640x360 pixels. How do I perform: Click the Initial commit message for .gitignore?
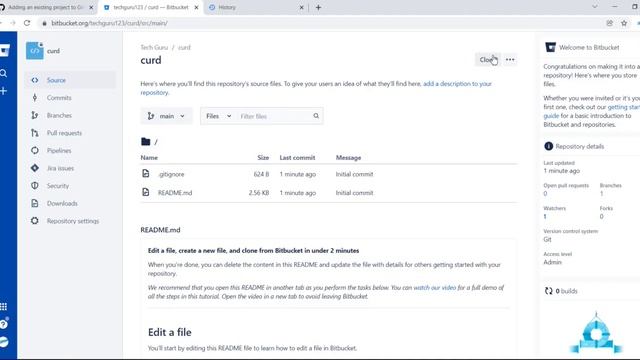point(354,174)
